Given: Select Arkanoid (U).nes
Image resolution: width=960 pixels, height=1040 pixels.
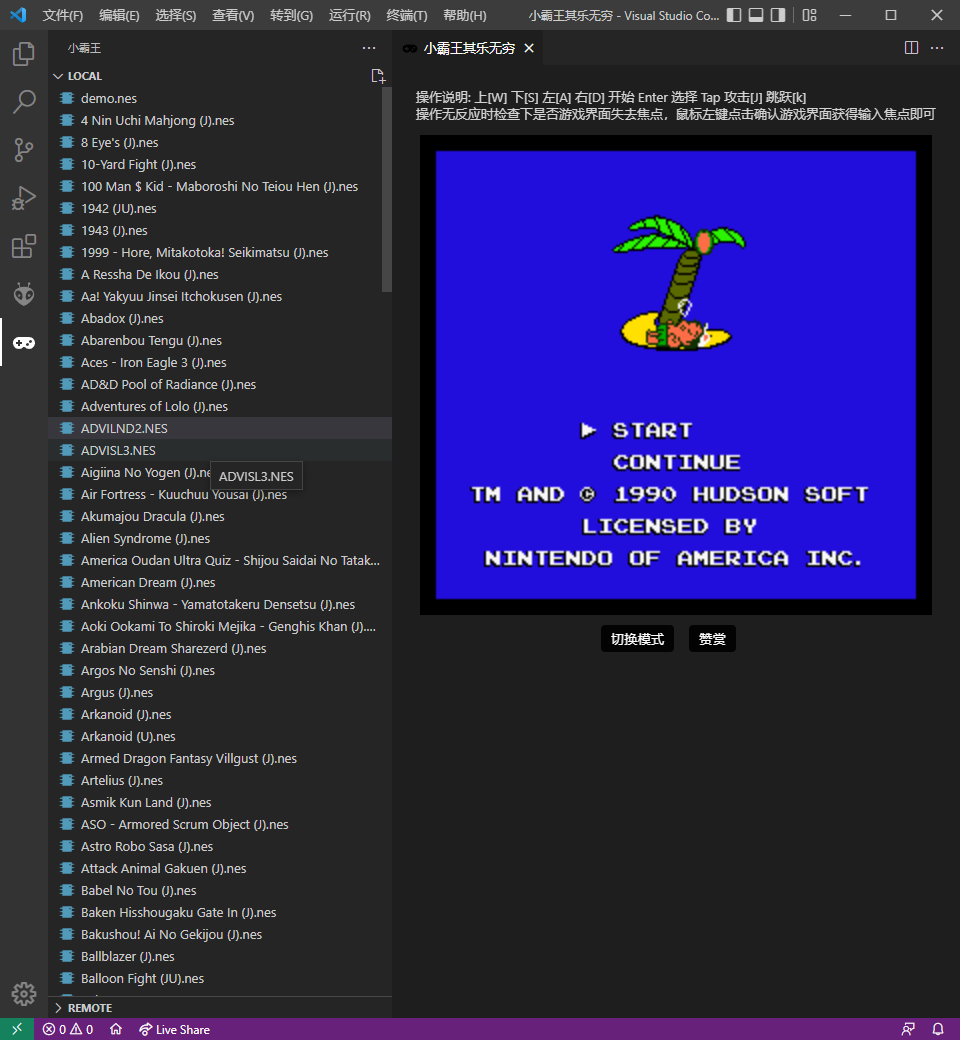Looking at the screenshot, I should [220, 736].
